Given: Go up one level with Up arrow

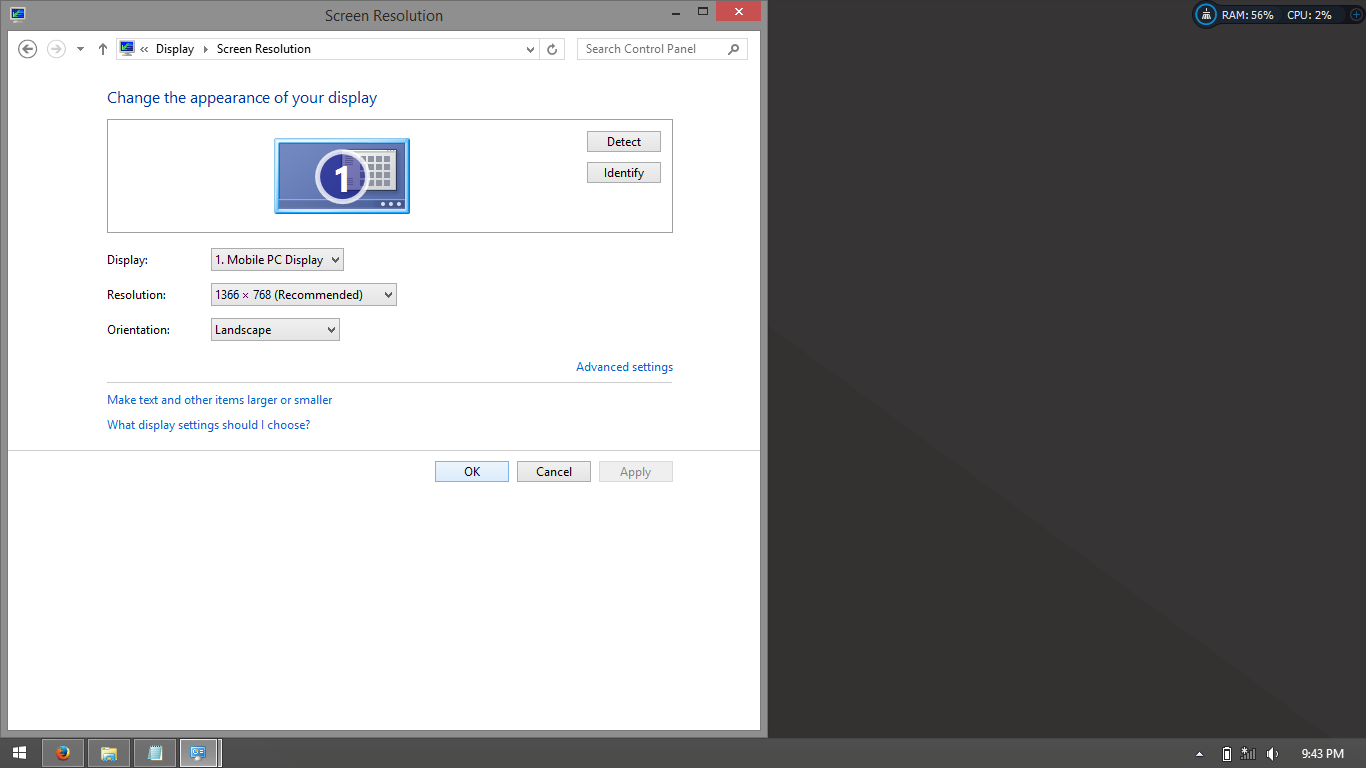Looking at the screenshot, I should (102, 49).
